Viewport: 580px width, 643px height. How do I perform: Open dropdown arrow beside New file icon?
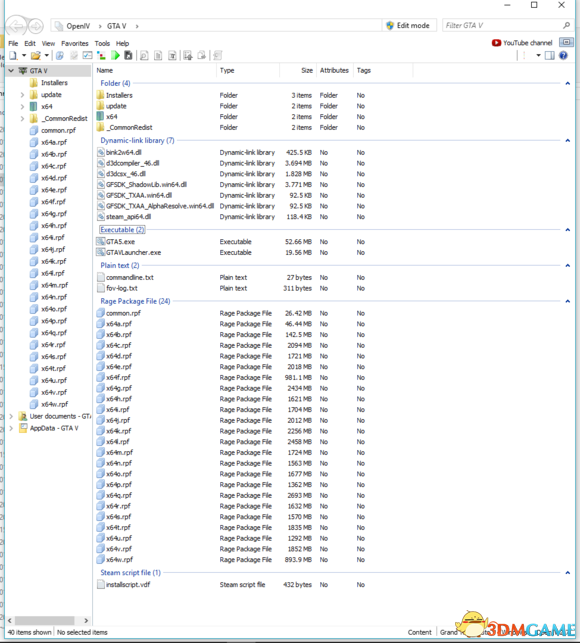(x=24, y=55)
